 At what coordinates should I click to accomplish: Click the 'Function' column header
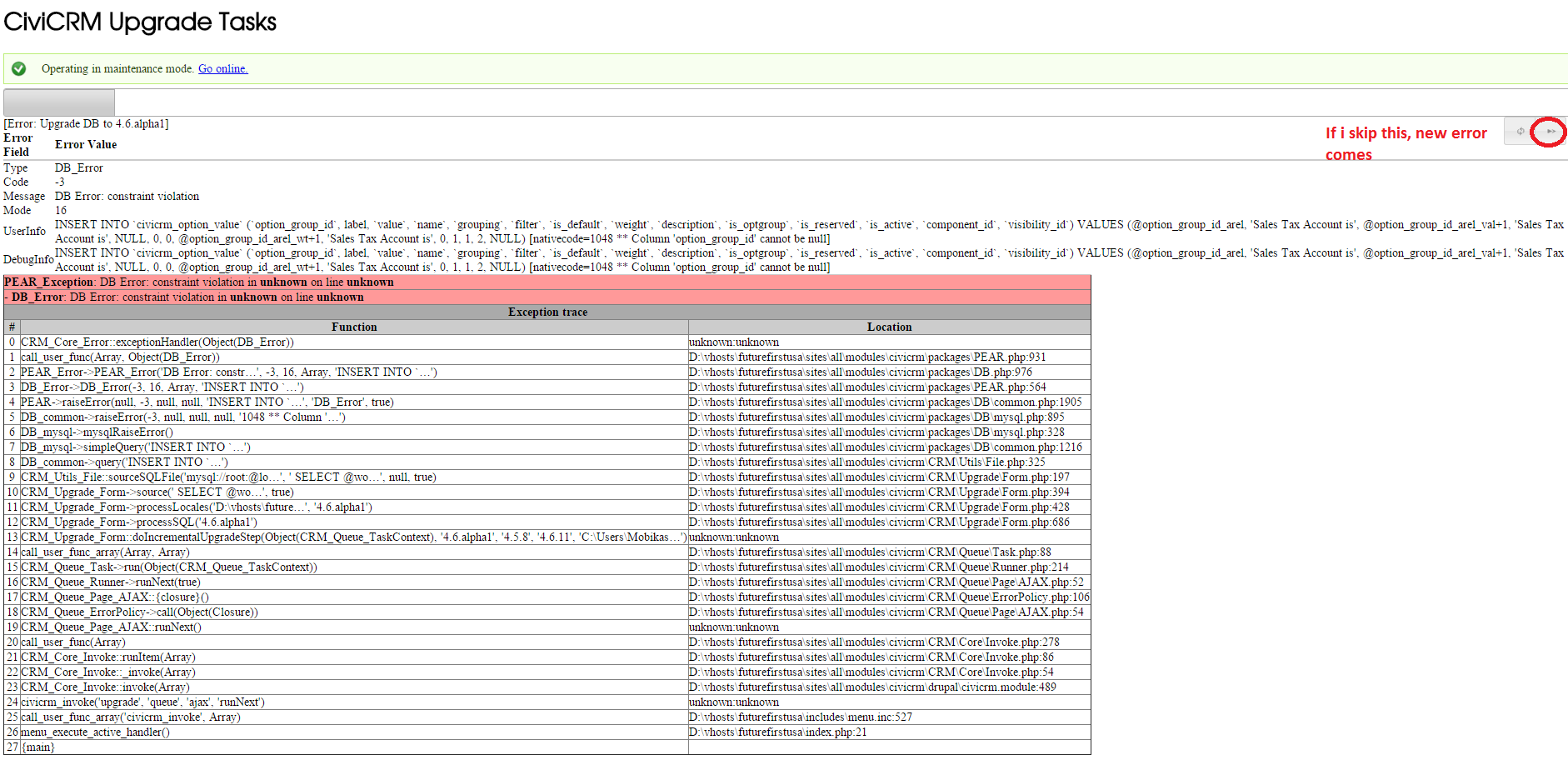tap(354, 327)
